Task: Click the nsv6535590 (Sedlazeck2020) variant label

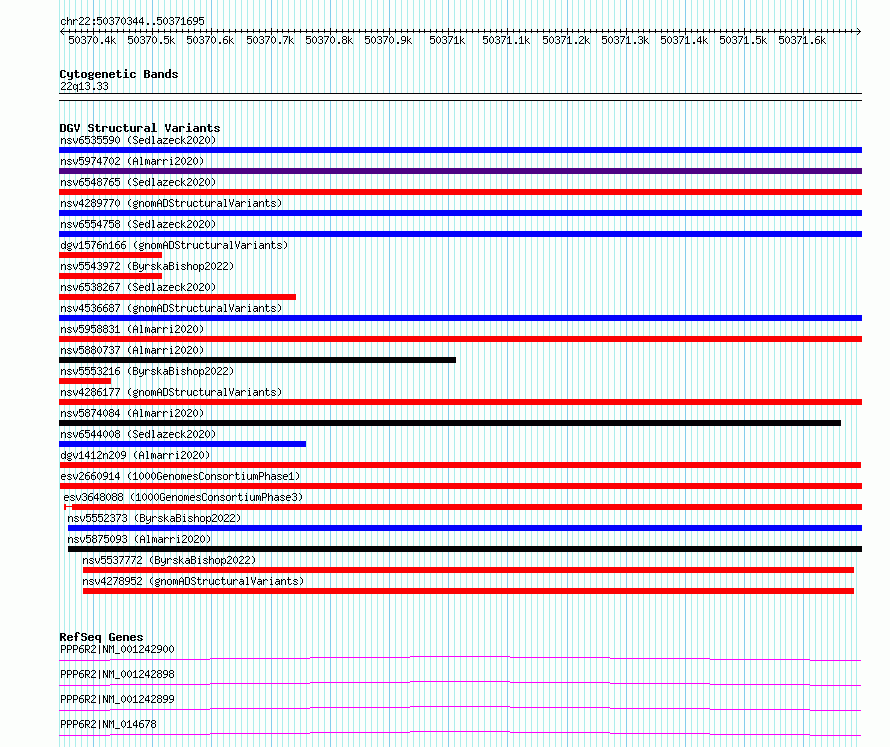Action: [138, 140]
